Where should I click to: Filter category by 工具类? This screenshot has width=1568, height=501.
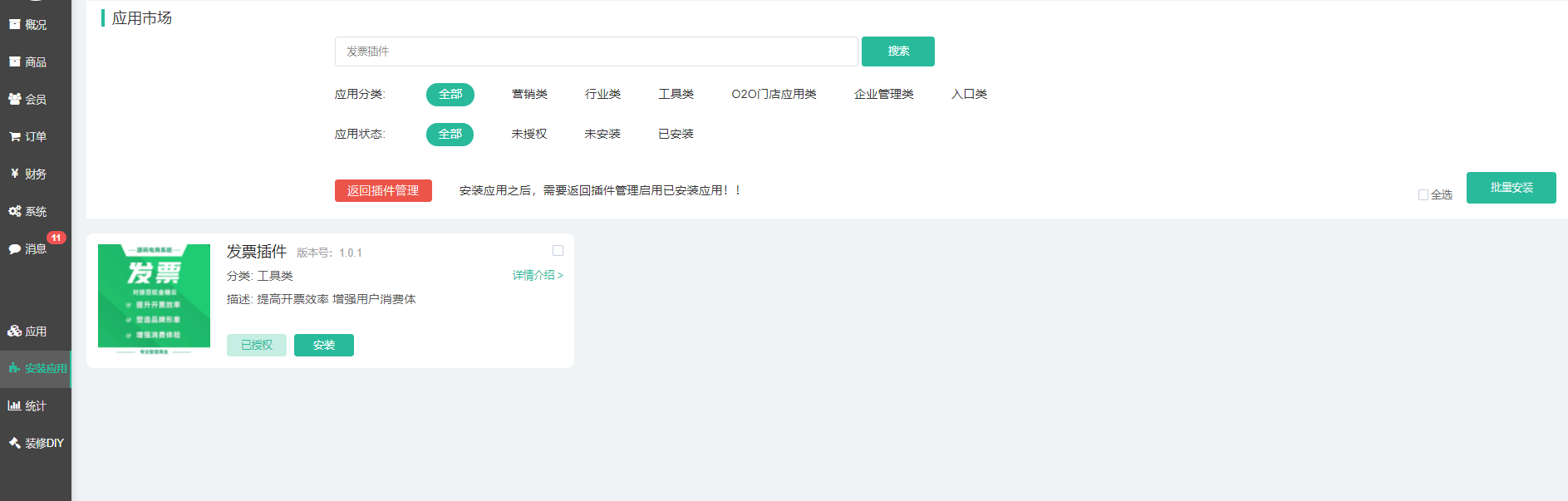(x=676, y=95)
